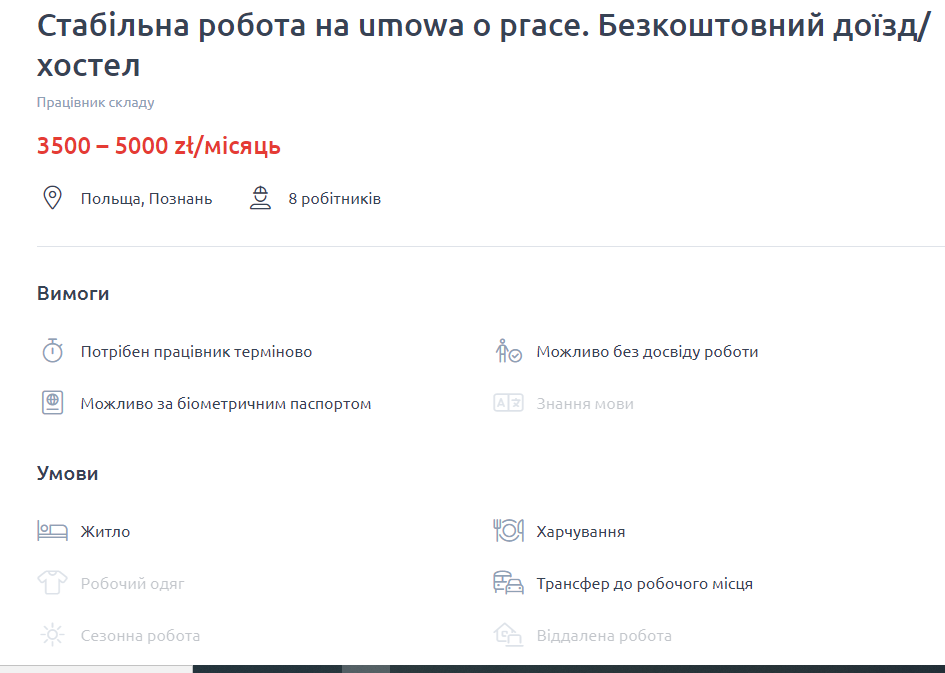Image resolution: width=945 pixels, height=673 pixels.
Task: Click the 8 робітників workers label
Action: (x=335, y=198)
